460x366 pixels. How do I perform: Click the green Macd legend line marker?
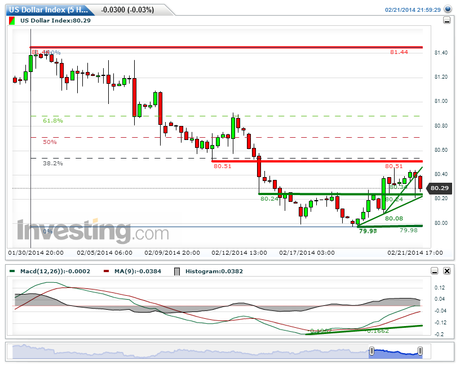[12, 271]
